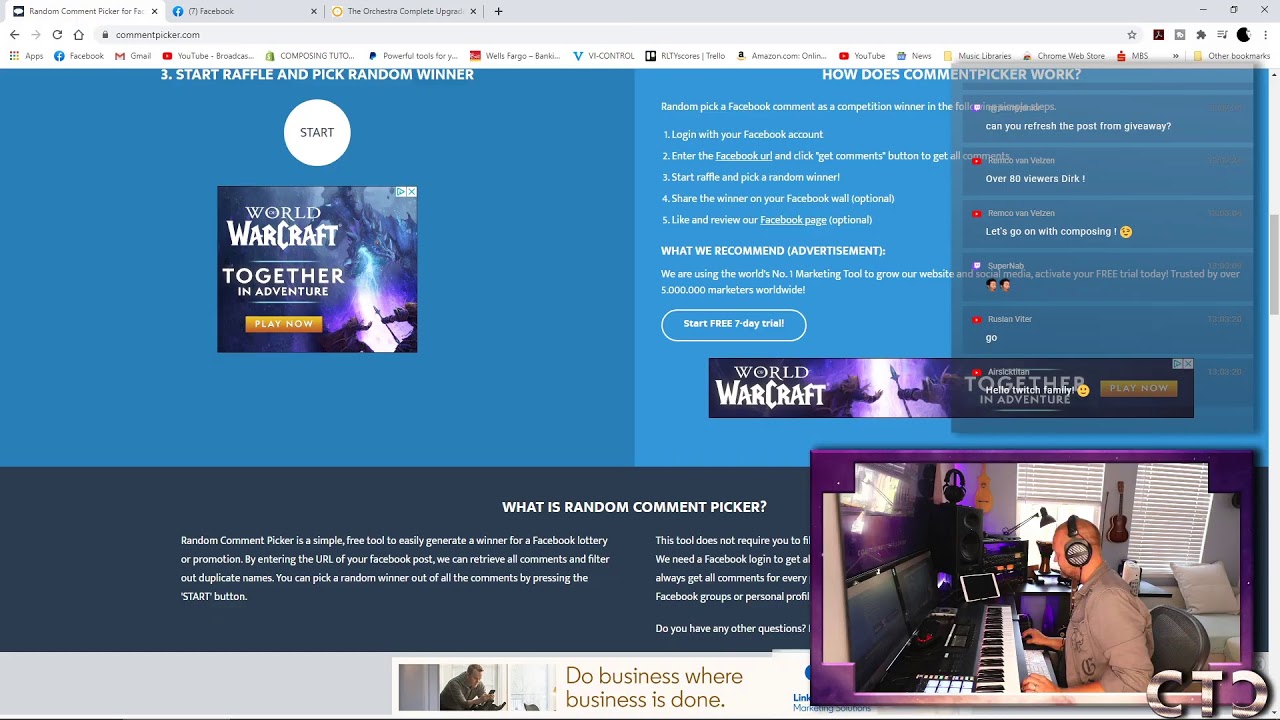1280x720 pixels.
Task: Click '3. START RAFFLE AND PICK RANDOM WINNER' heading
Action: [x=317, y=75]
